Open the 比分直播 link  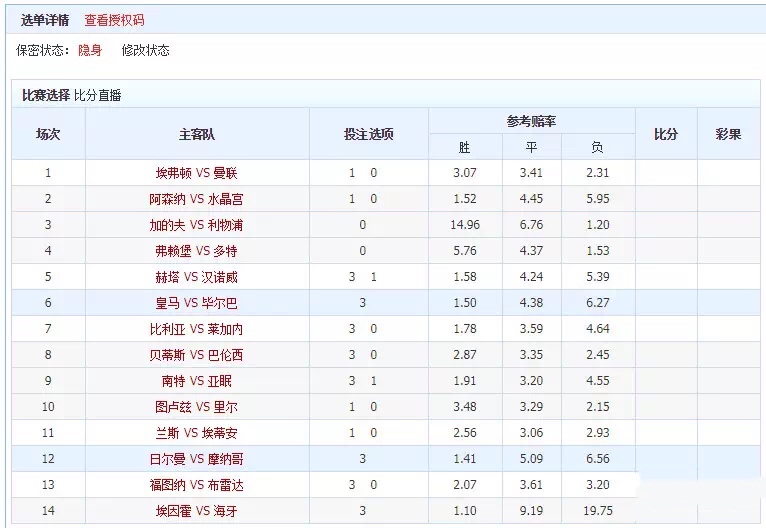point(98,95)
